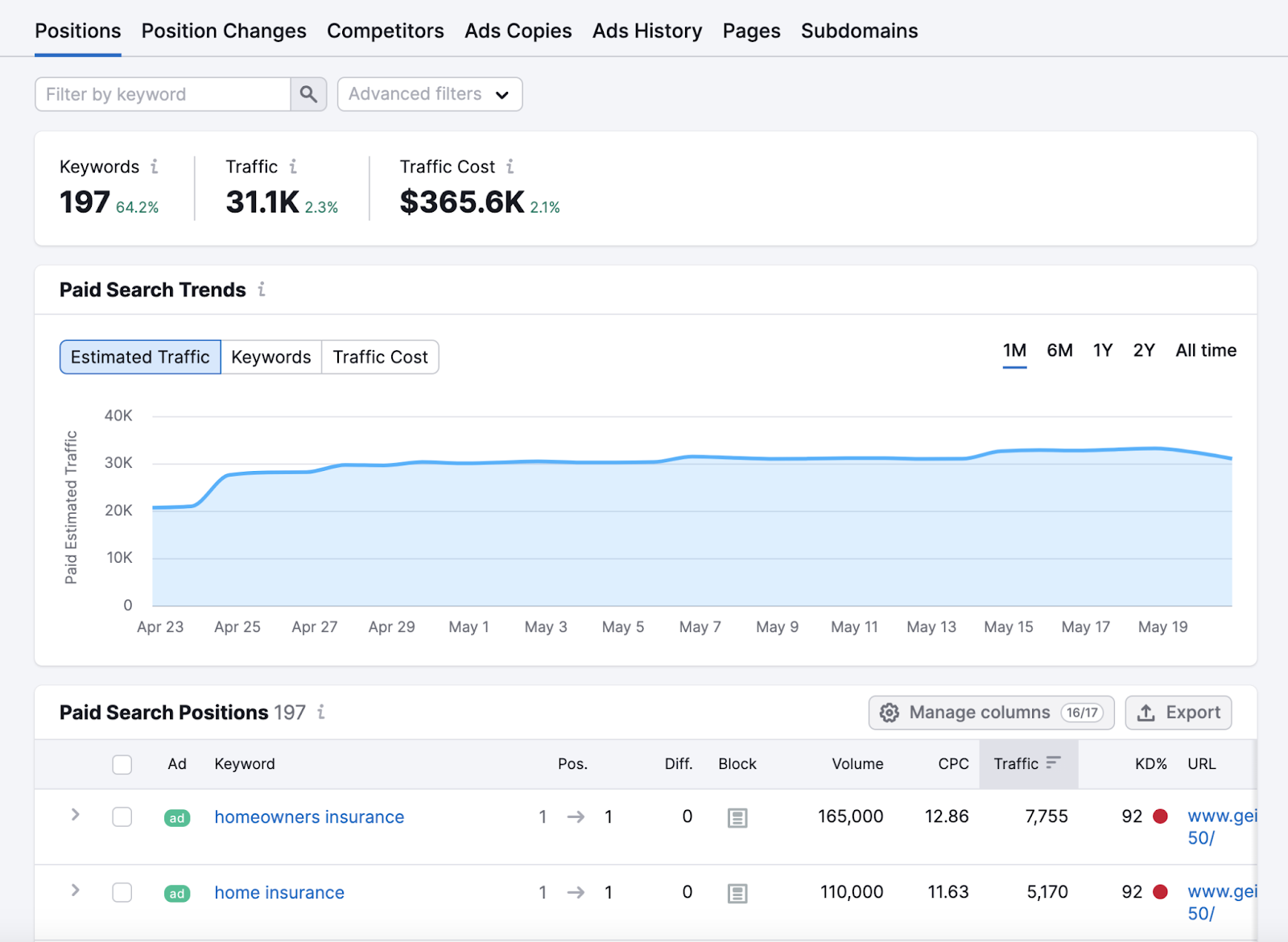The width and height of the screenshot is (1288, 942).
Task: Click red KD dot for home insurance
Action: tap(1160, 892)
